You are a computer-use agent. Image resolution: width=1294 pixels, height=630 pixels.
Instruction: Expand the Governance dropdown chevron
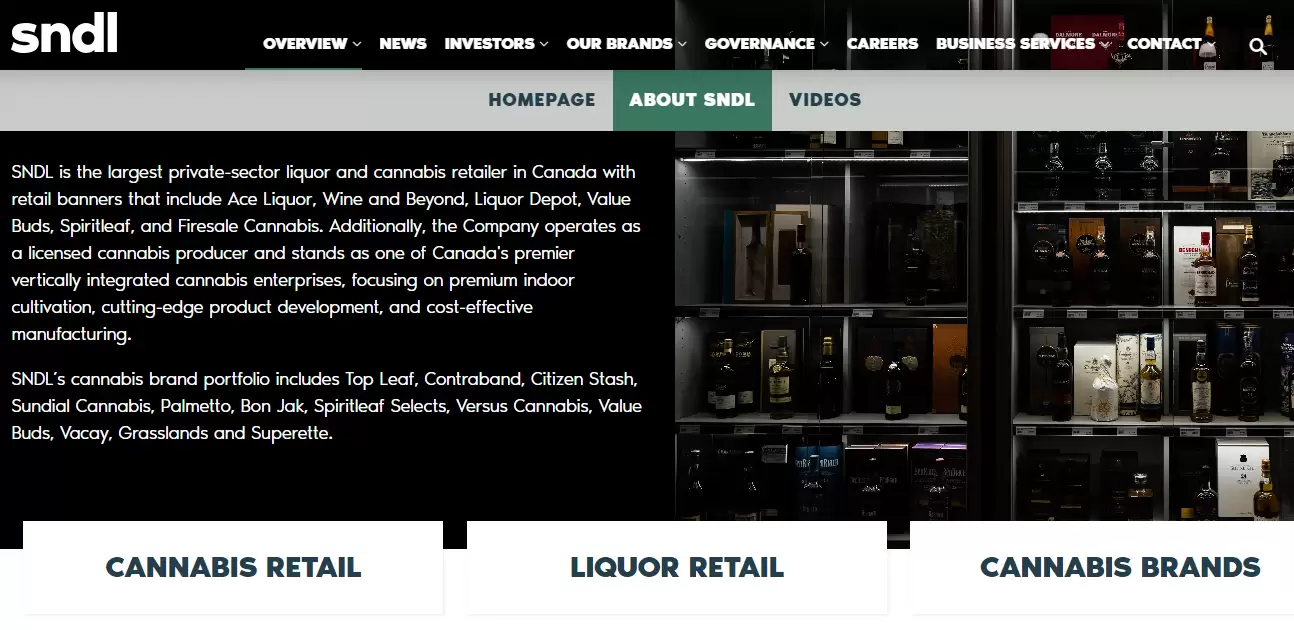[x=824, y=44]
